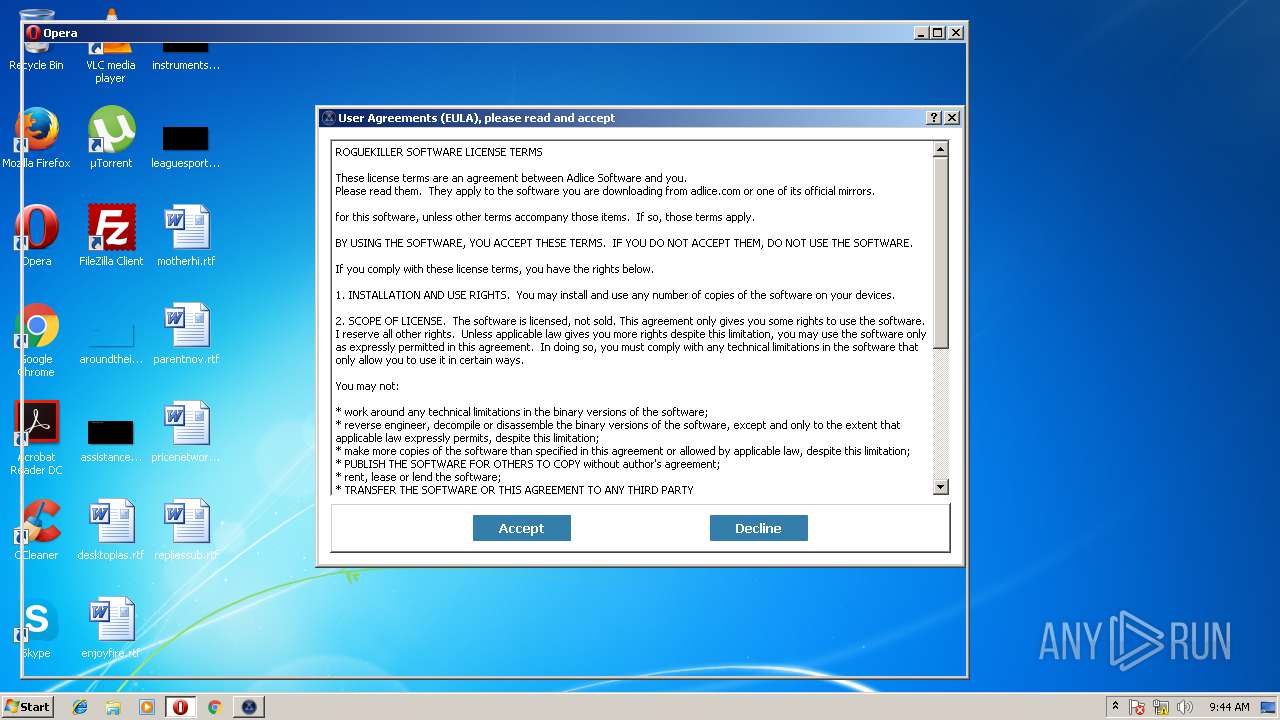Select the motherhi.rtf document icon

pos(186,236)
